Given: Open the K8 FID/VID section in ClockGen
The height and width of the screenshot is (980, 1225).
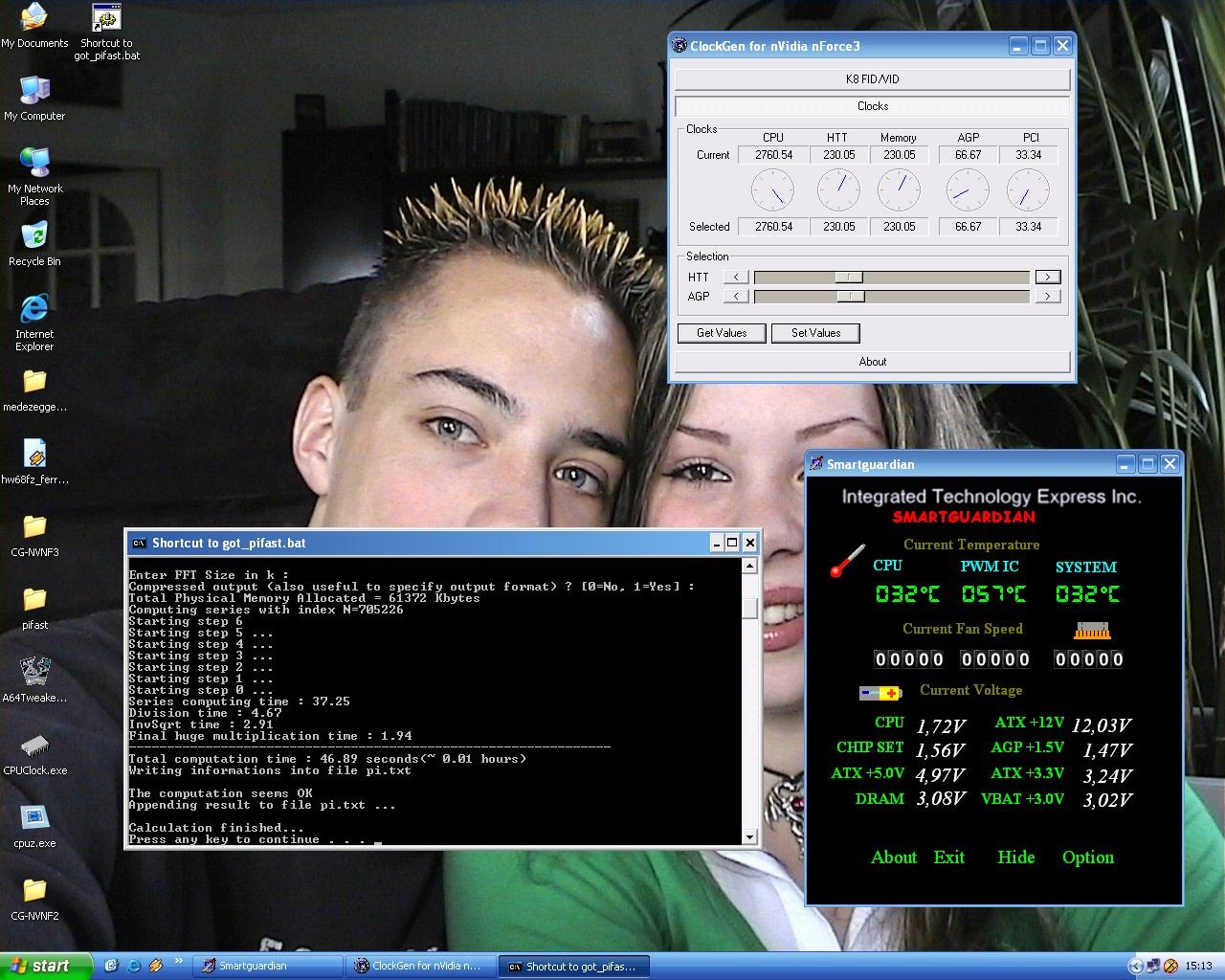Looking at the screenshot, I should tap(873, 79).
